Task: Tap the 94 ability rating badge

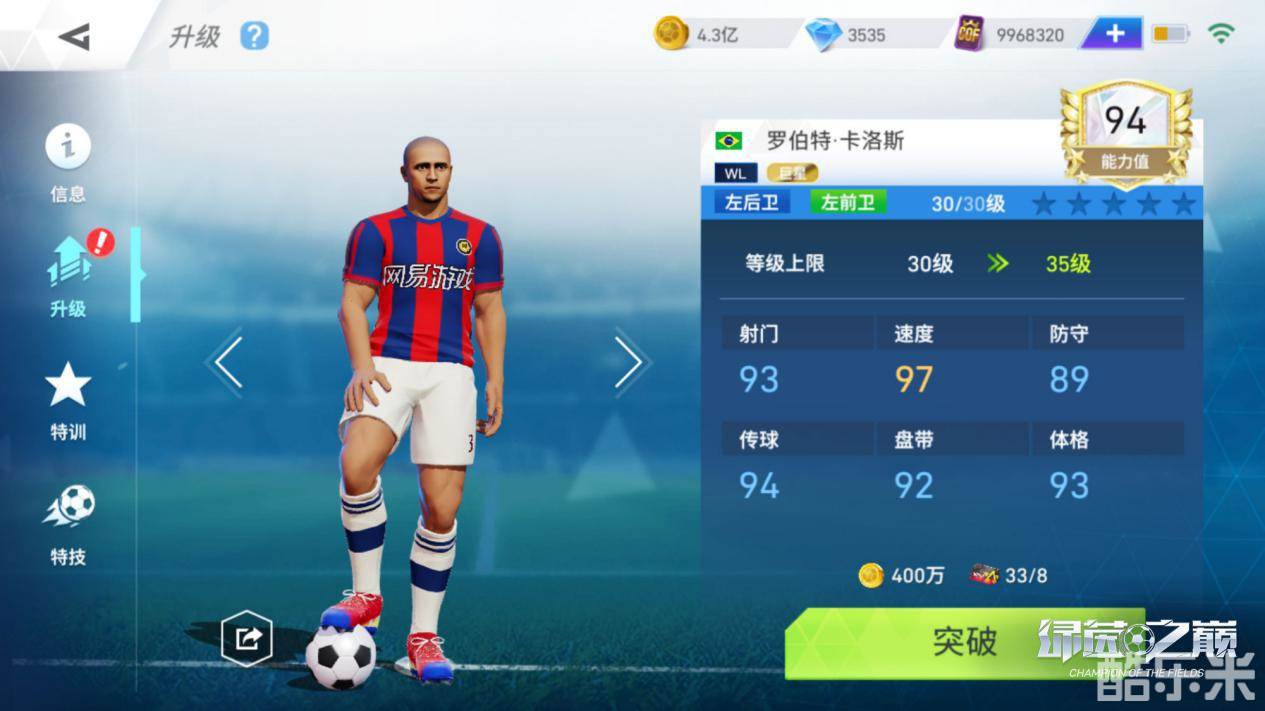Action: click(x=1125, y=134)
